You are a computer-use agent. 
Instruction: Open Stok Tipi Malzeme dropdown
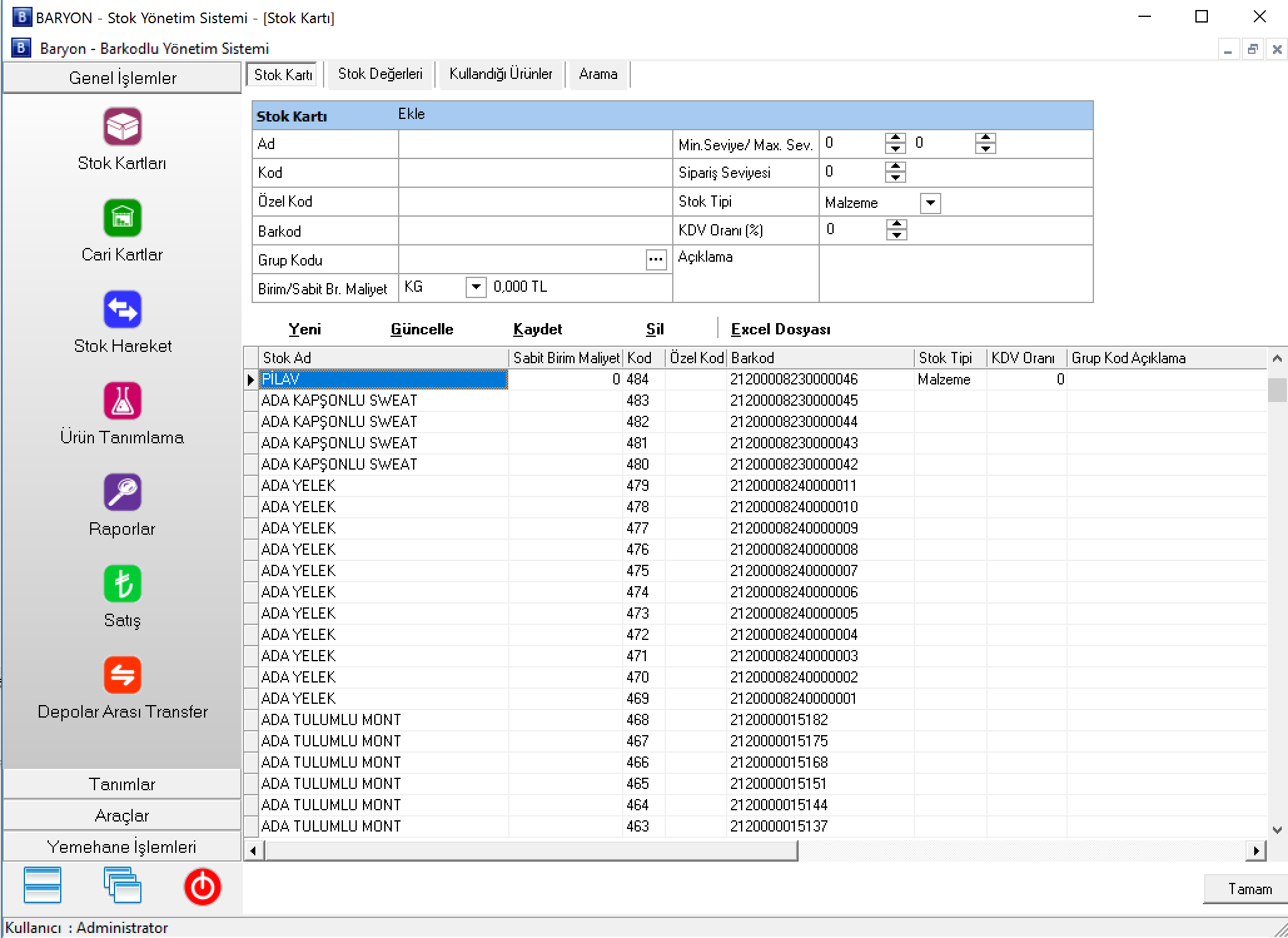pos(931,203)
